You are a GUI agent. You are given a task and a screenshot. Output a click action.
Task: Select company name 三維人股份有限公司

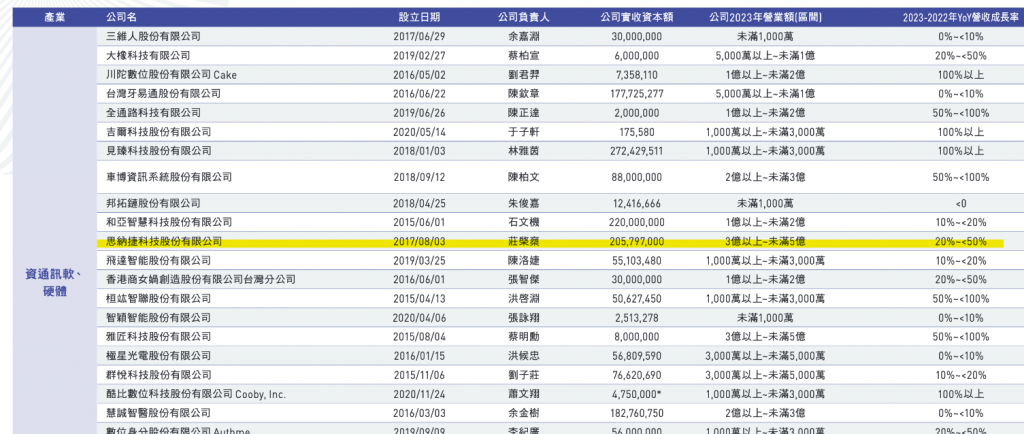click(153, 37)
